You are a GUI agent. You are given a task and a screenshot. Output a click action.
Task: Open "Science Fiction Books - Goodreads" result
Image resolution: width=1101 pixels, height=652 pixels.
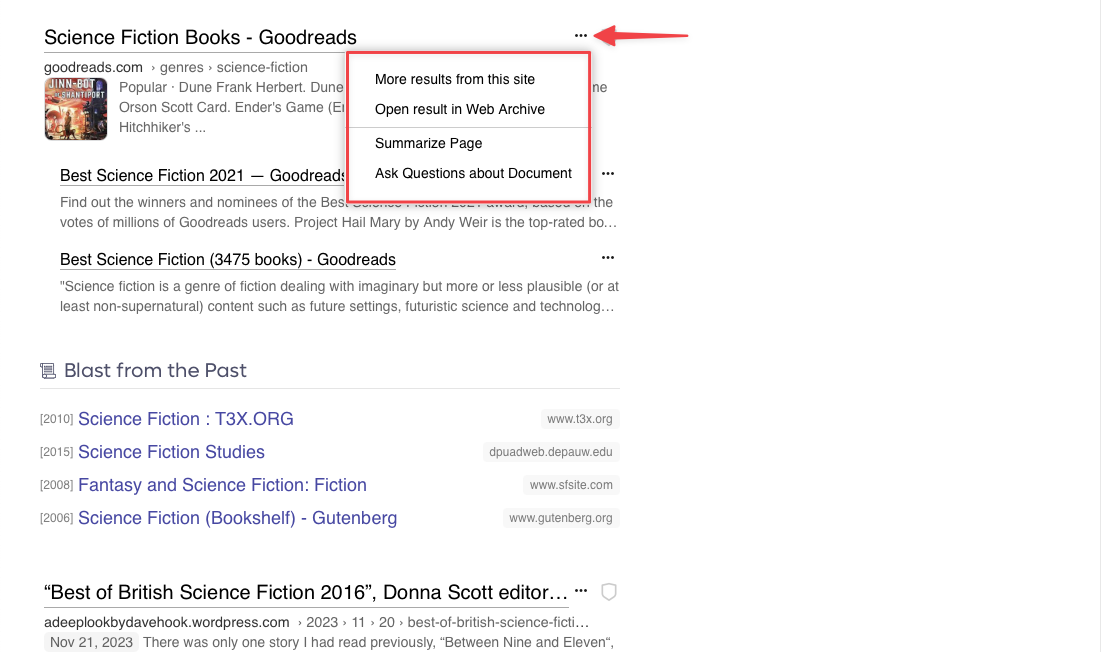tap(199, 37)
